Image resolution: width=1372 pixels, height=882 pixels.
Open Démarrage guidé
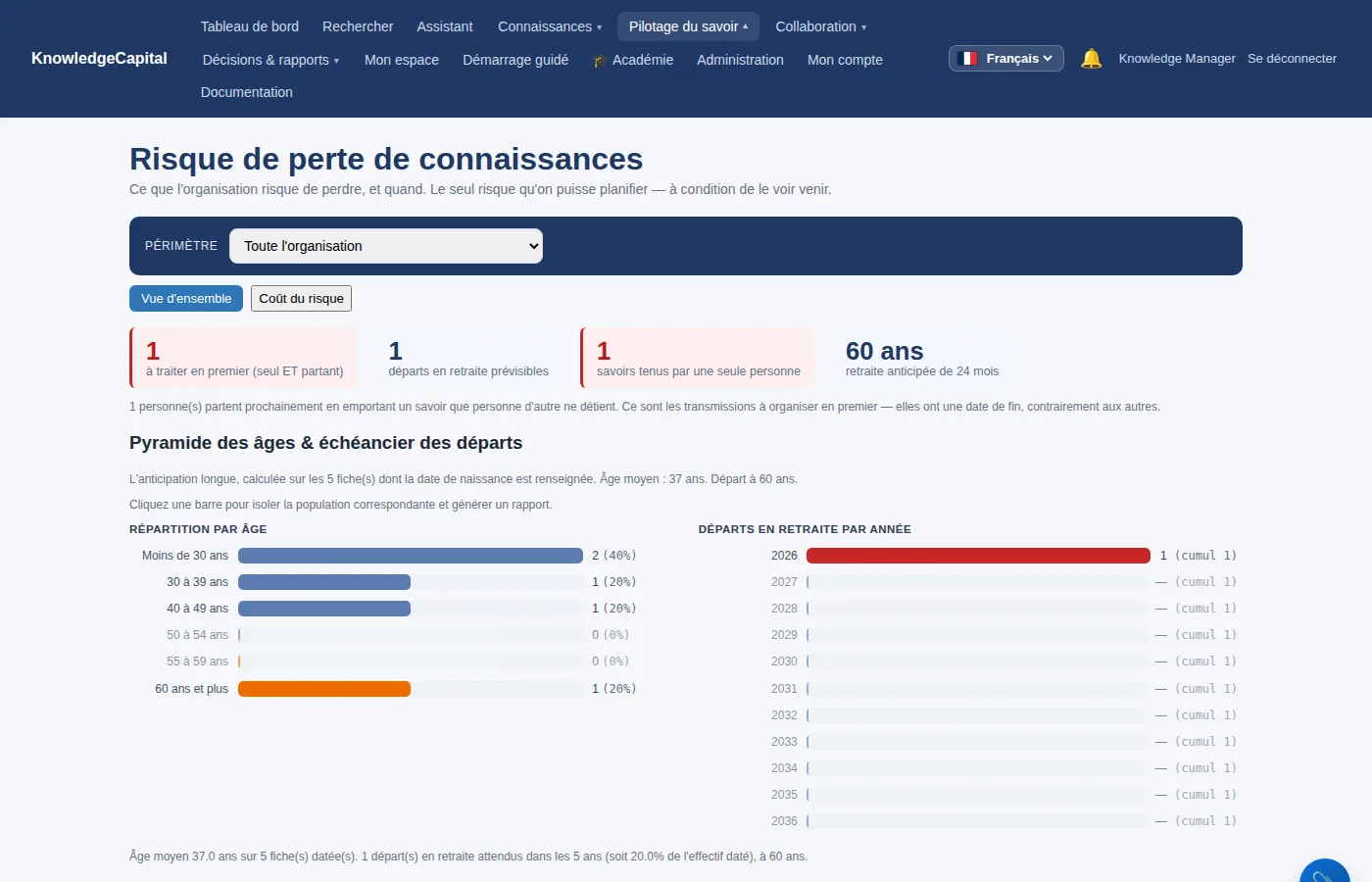[515, 60]
